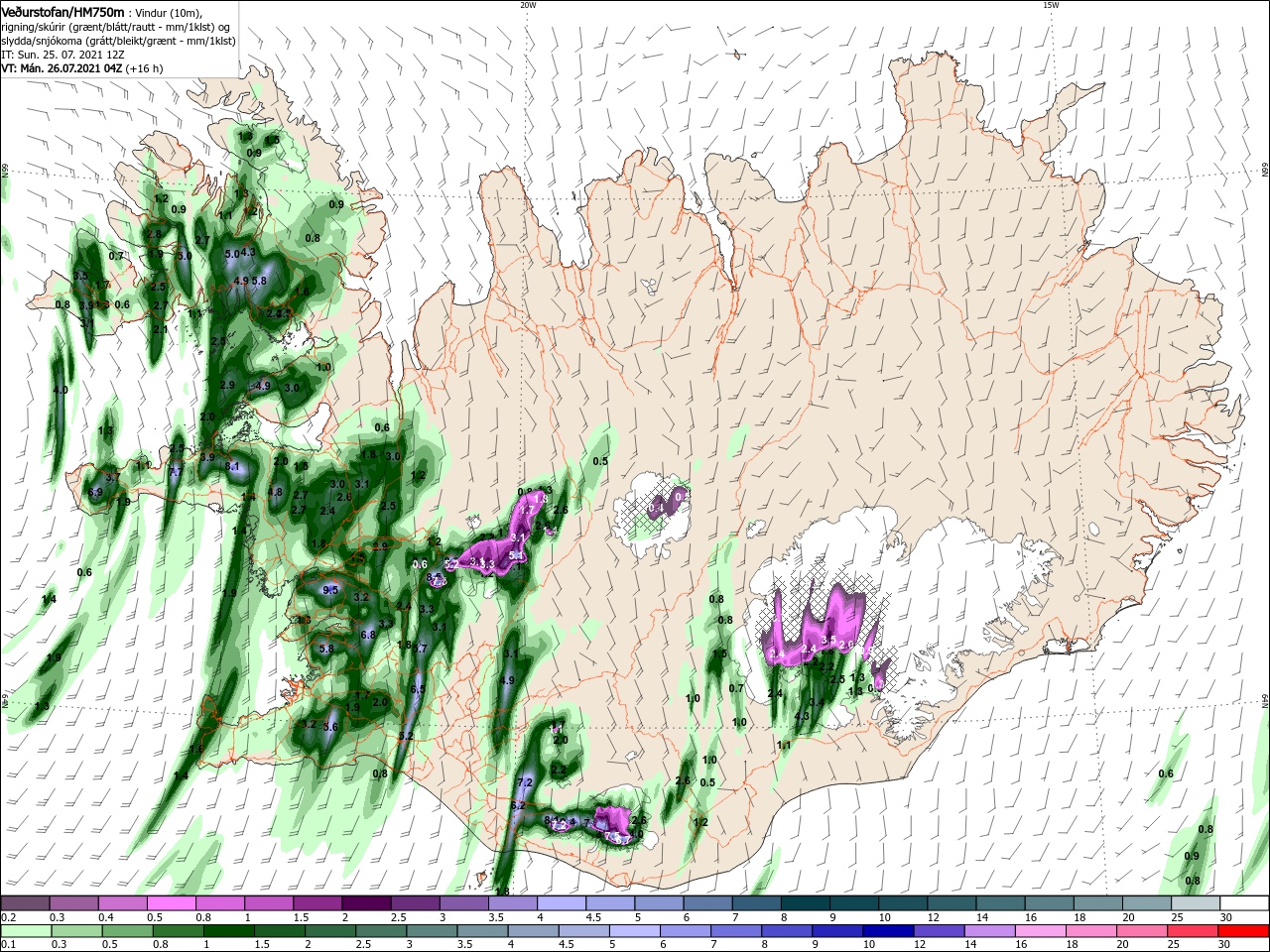Pick the dark teal swatch above 8 in the upper scale

coord(804,903)
